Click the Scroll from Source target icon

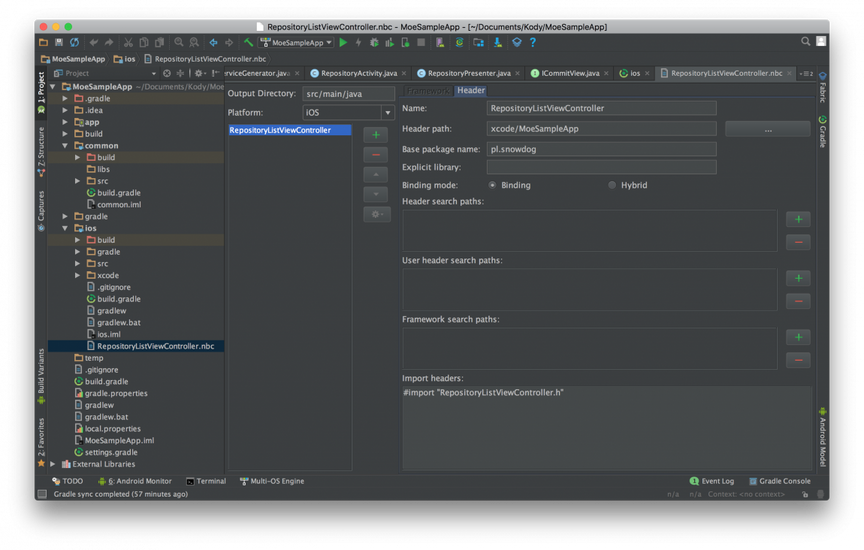click(166, 73)
